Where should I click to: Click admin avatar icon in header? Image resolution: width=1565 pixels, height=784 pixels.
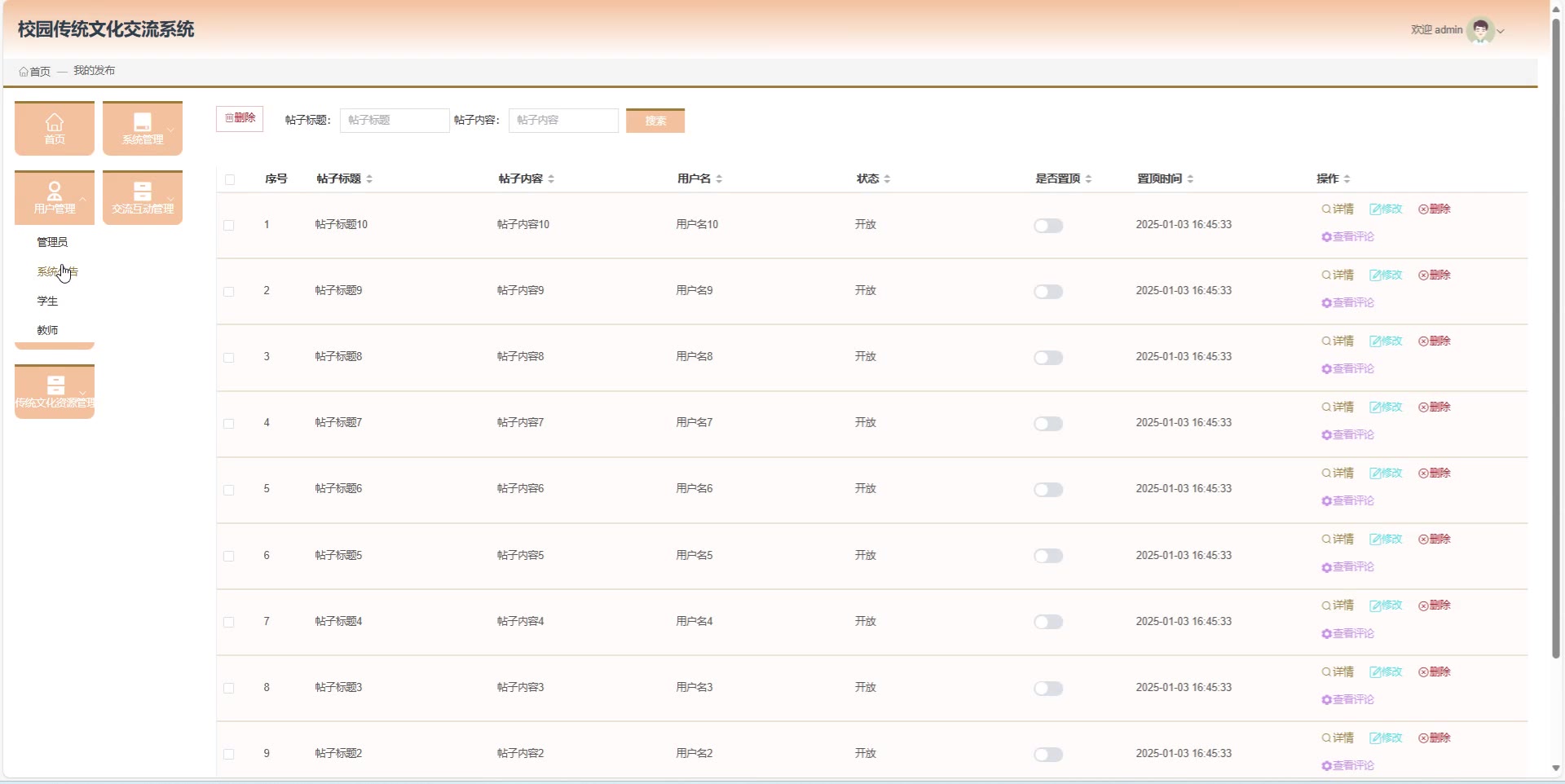click(1480, 30)
